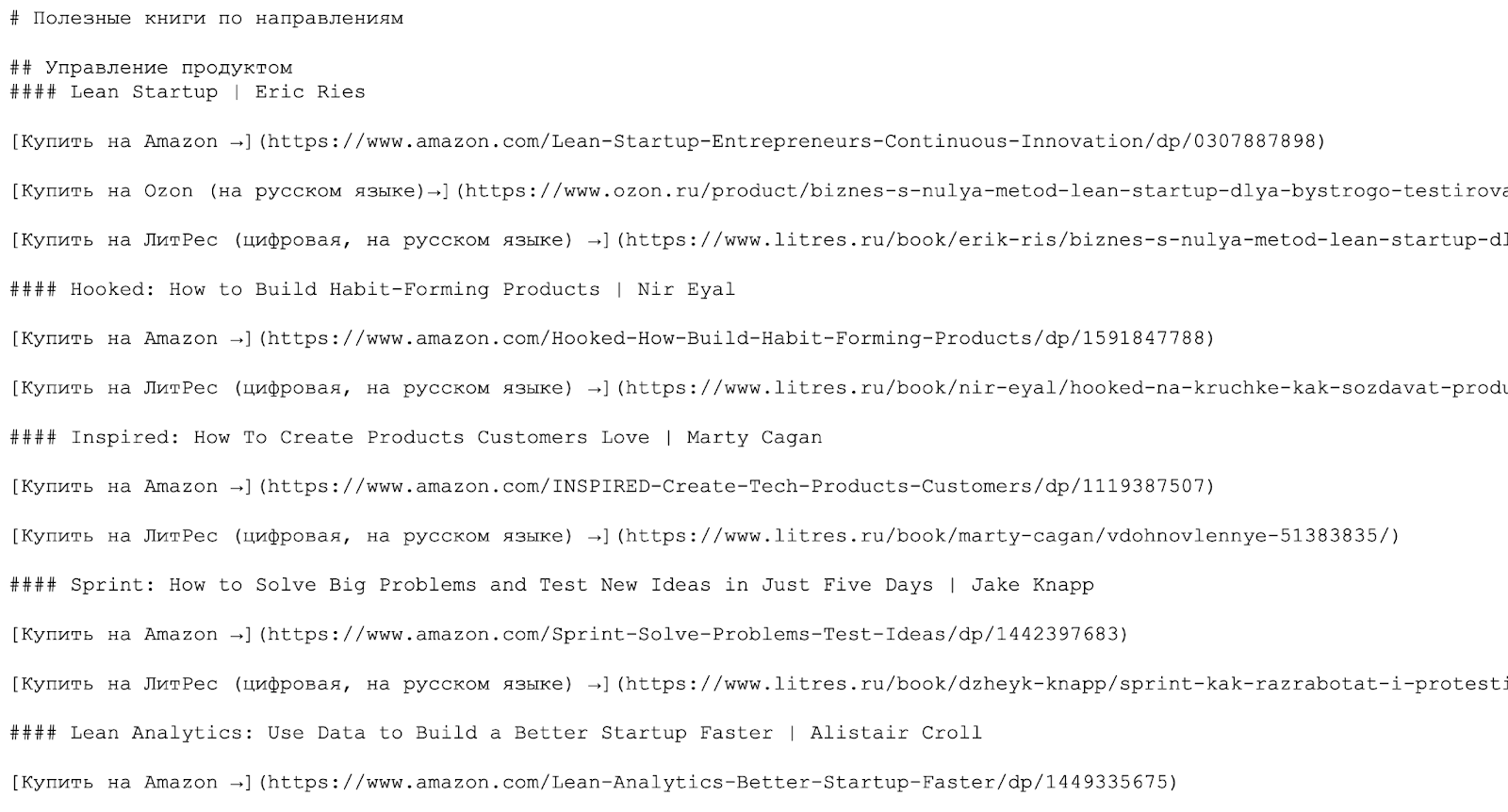Click the litres.ru marty-cagan vdohnovlennye URL
The image size is (1508, 812).
coord(1008,536)
